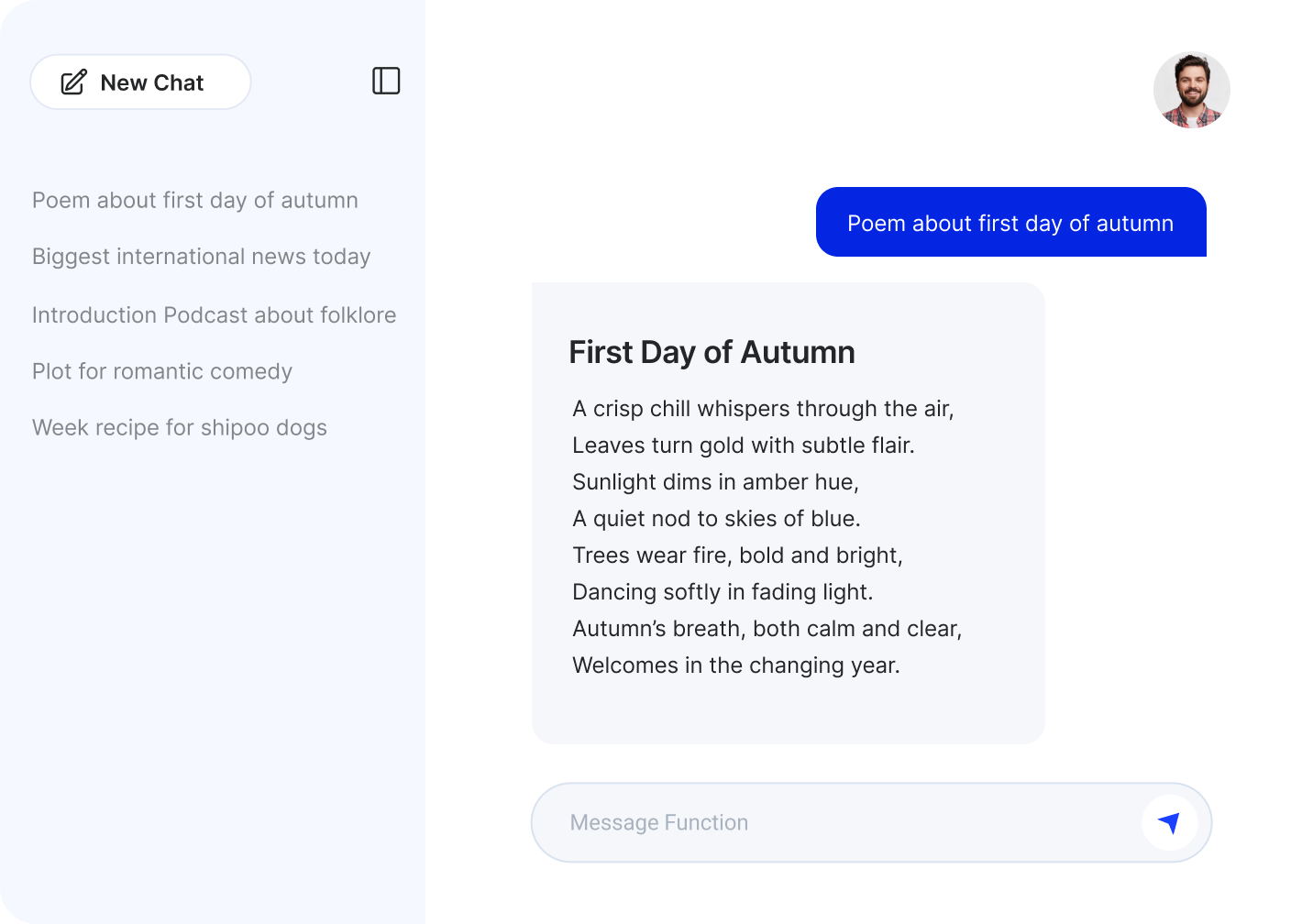Select the blue user message bubble
The height and width of the screenshot is (924, 1313).
point(1010,222)
